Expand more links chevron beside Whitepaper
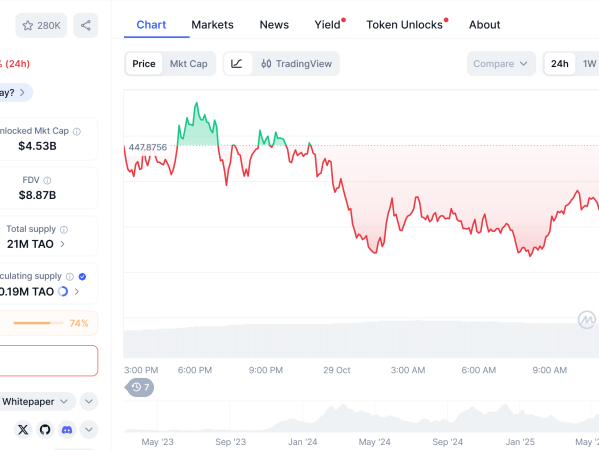Image resolution: width=599 pixels, height=450 pixels. click(x=89, y=401)
